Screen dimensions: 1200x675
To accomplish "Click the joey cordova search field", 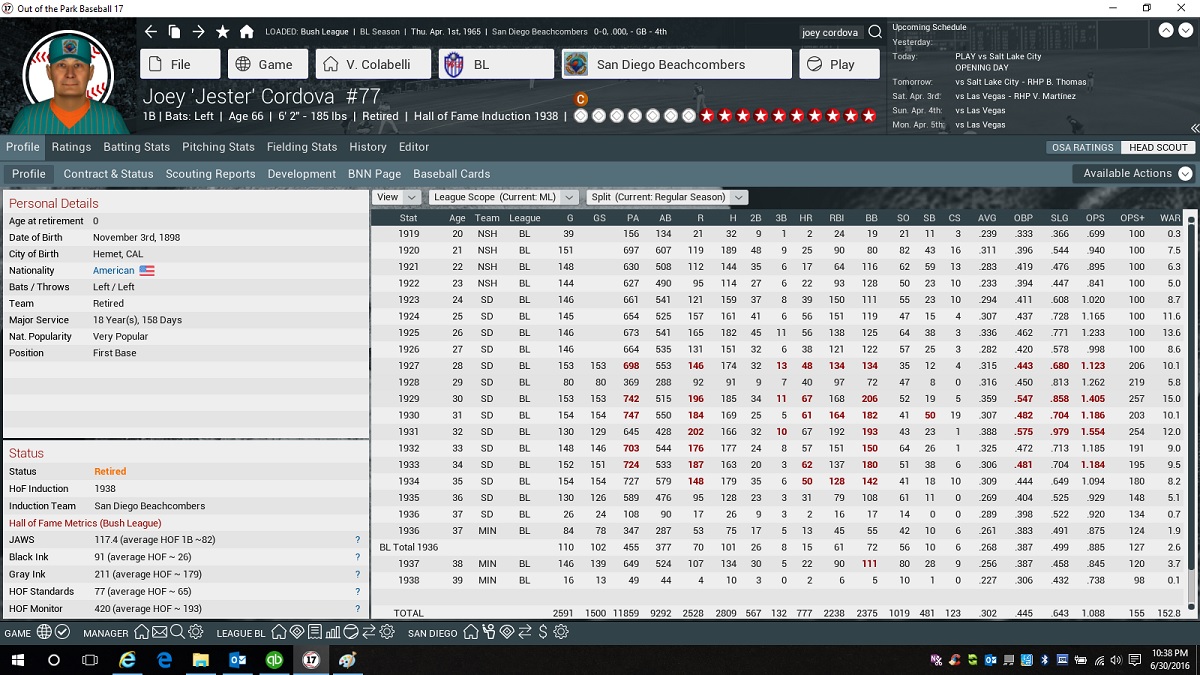I will [830, 32].
